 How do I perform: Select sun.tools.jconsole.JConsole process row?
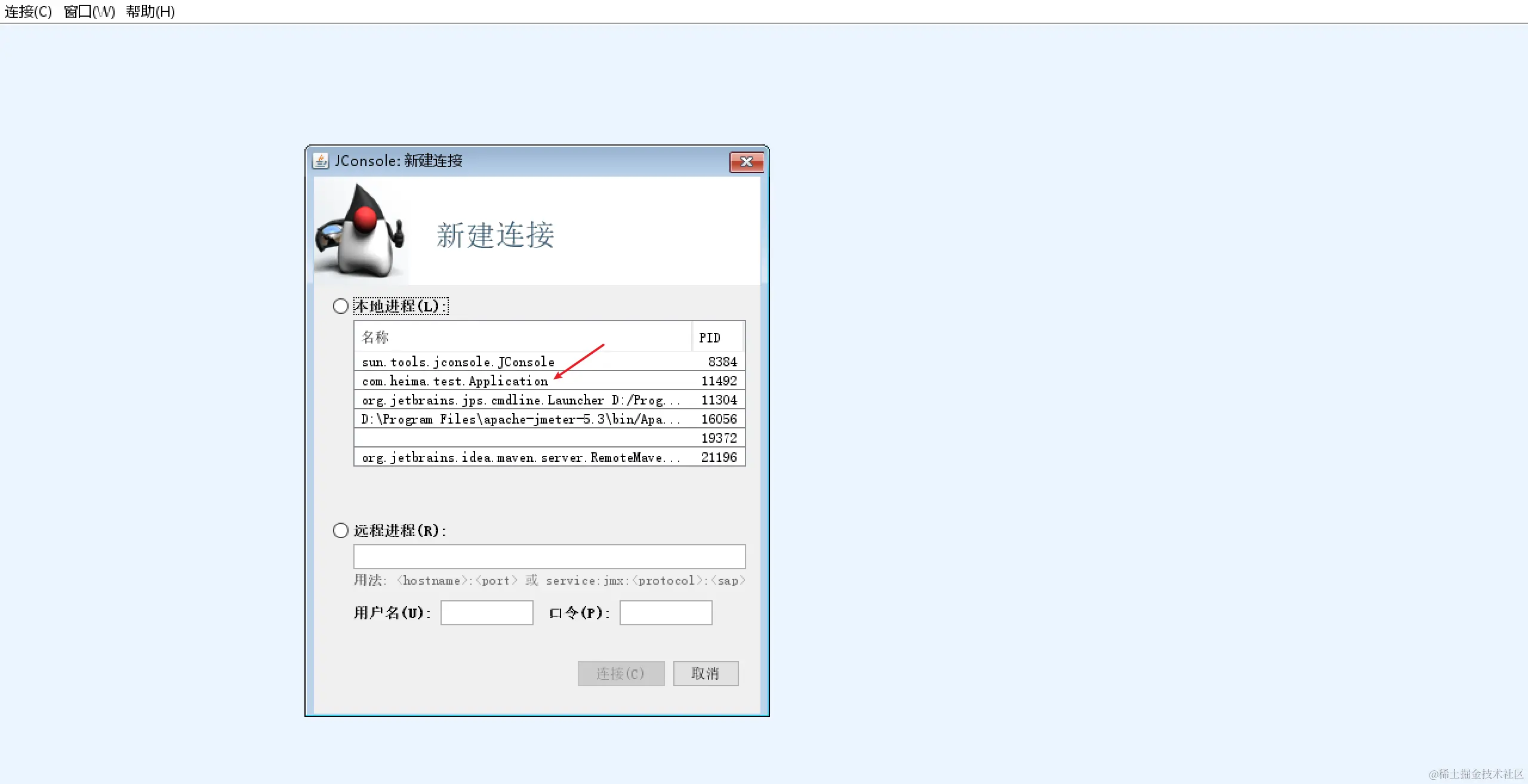click(x=458, y=362)
